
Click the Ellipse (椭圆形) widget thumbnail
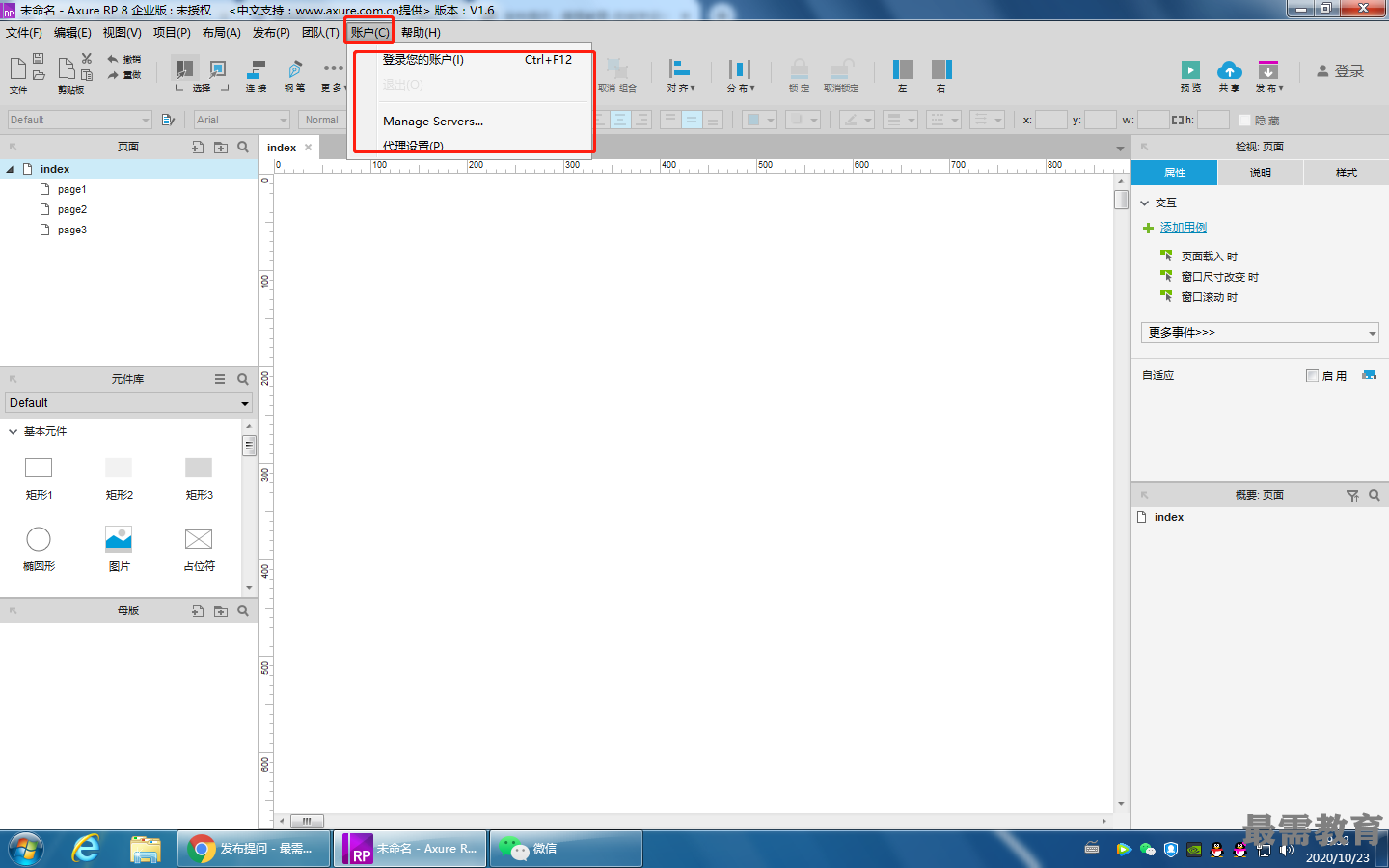(x=39, y=539)
